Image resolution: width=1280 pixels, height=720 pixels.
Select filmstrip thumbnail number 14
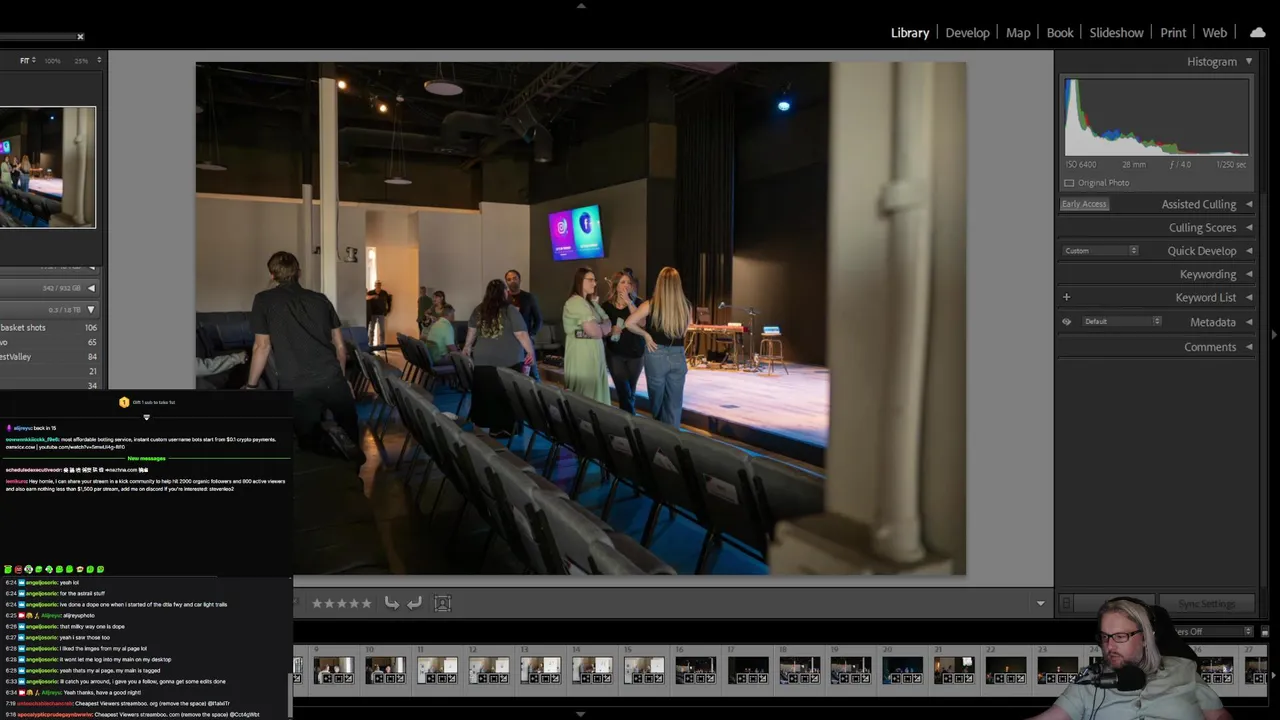pos(592,670)
